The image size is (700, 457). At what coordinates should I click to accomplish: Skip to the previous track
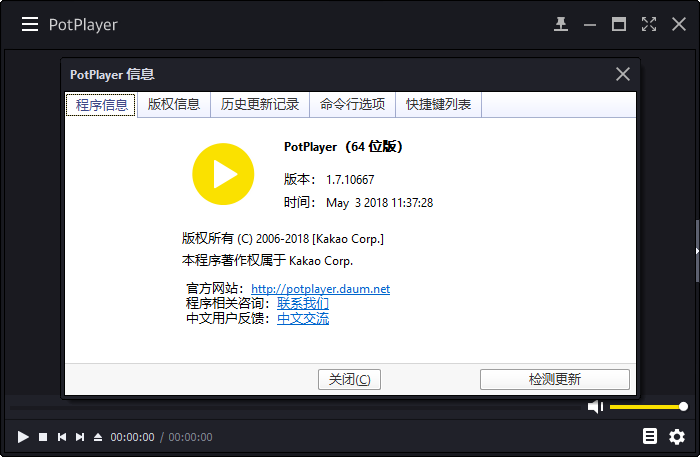point(62,437)
